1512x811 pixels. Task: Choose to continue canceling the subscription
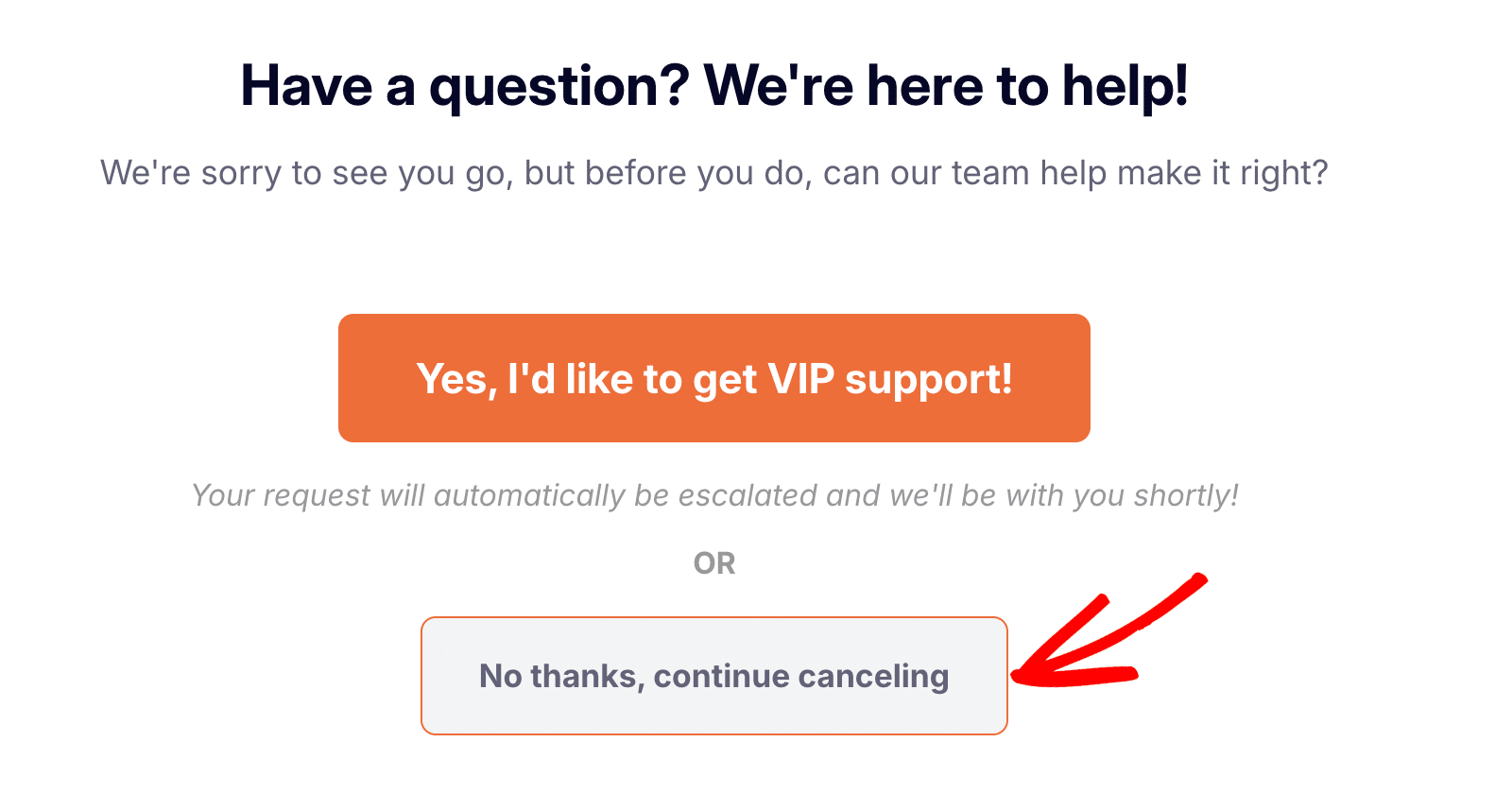[x=713, y=676]
